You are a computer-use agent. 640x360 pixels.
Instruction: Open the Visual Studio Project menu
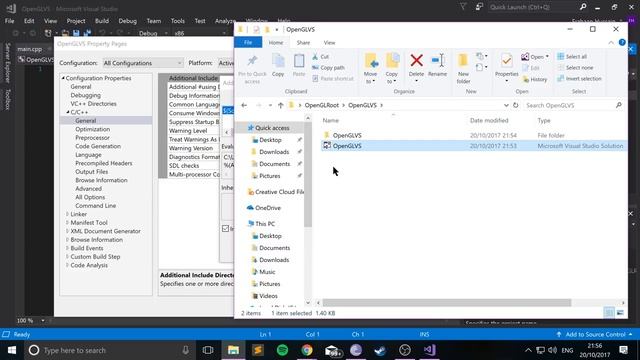click(x=76, y=21)
